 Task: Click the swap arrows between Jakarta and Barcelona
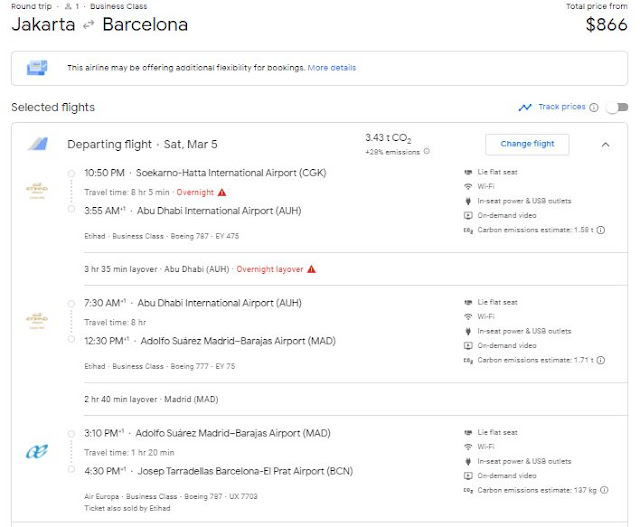click(x=89, y=25)
